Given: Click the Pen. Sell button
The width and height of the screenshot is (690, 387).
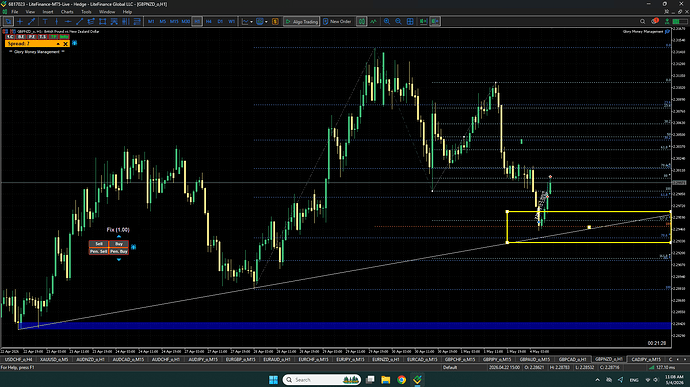Looking at the screenshot, I should [x=99, y=251].
